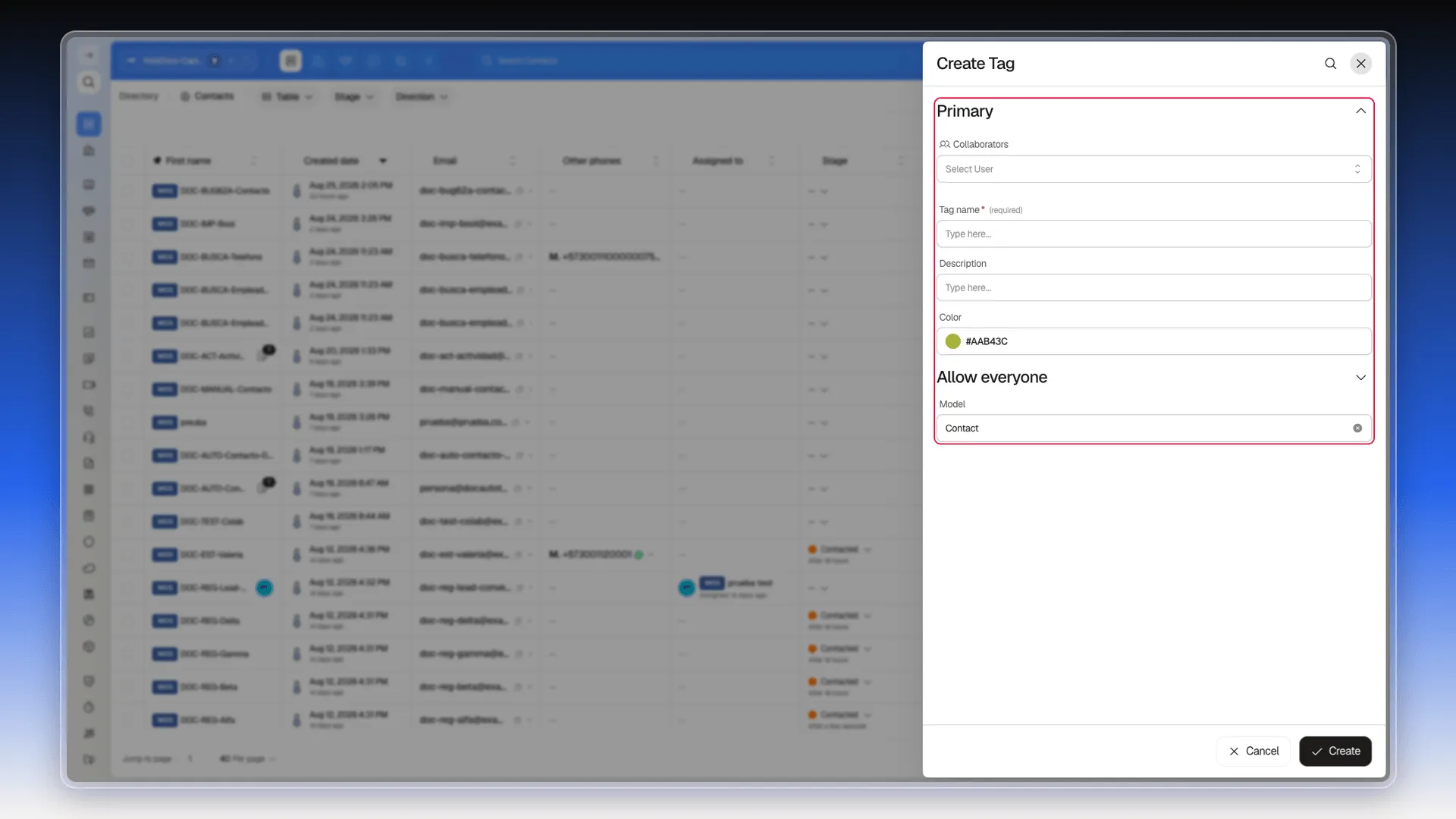Open the Direction filter dropdown in background
This screenshot has width=1456, height=819.
coord(422,97)
